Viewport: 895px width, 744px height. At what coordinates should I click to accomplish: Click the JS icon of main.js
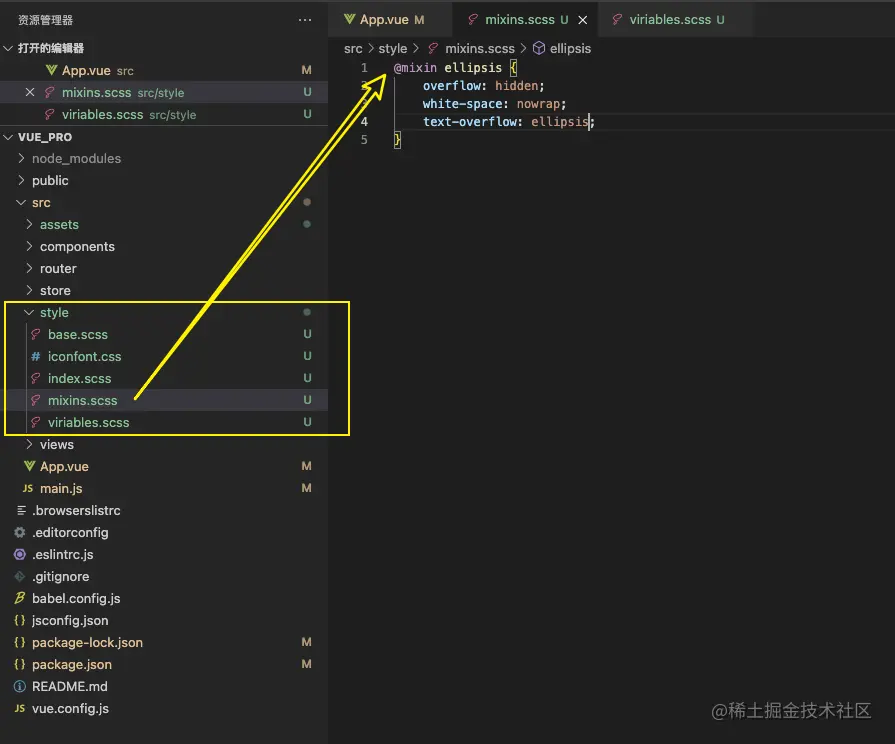coord(27,488)
